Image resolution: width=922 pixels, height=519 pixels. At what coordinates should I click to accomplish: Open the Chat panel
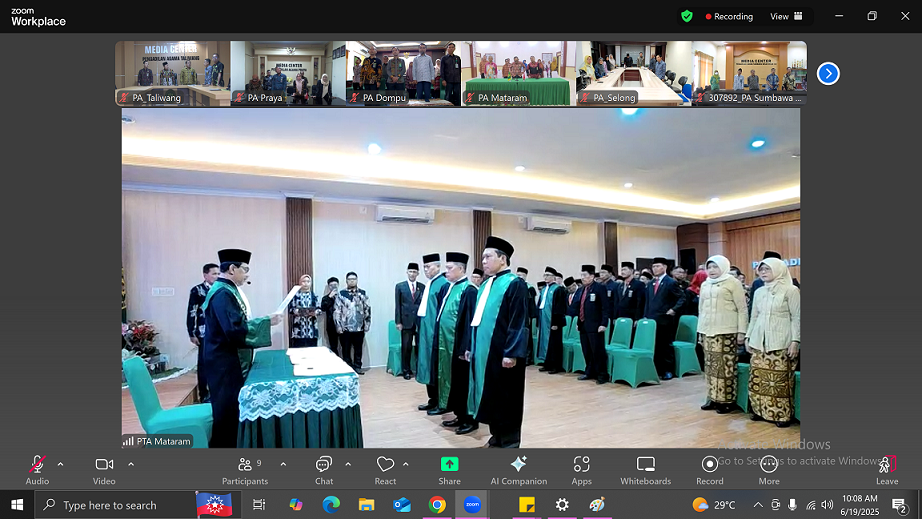(324, 470)
